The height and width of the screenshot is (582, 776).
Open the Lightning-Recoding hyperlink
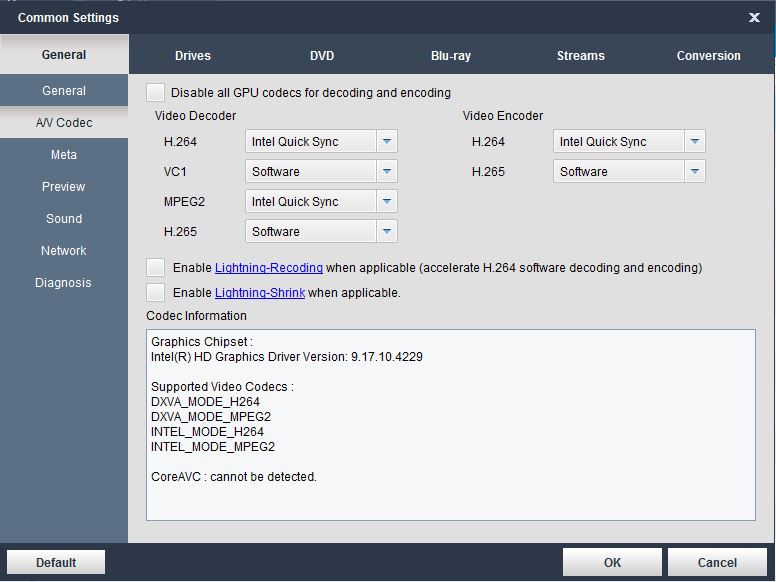pyautogui.click(x=269, y=268)
